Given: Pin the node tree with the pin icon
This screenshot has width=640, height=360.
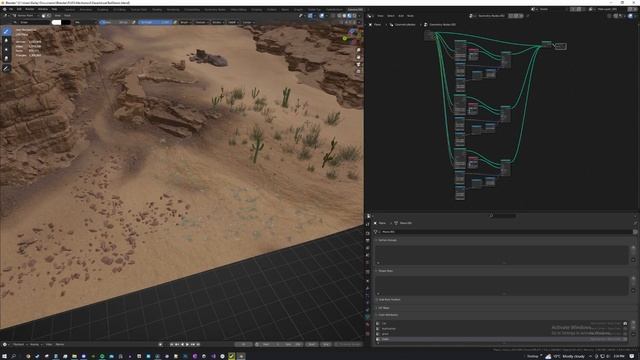Looking at the screenshot, I should coord(528,16).
